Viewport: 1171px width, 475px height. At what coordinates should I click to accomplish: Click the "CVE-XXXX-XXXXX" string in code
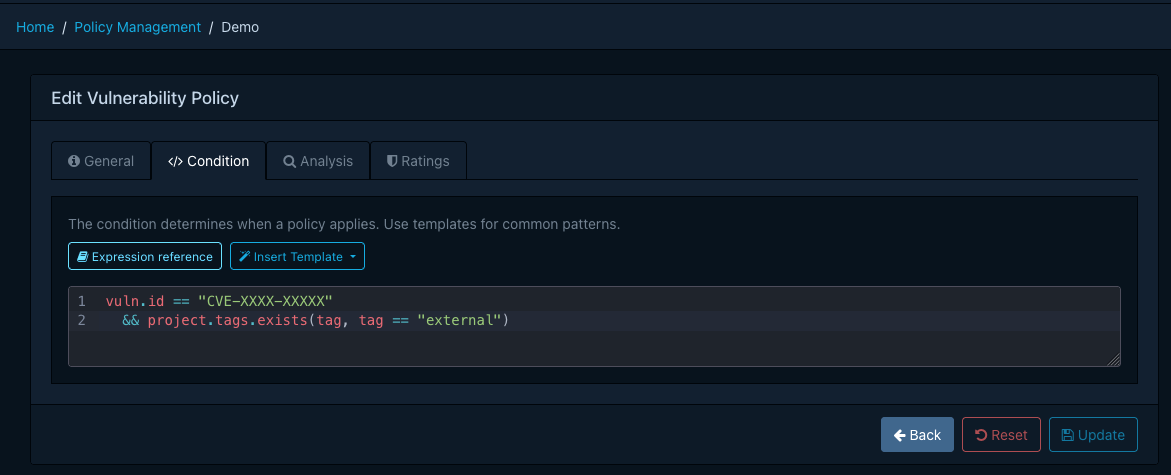coord(264,302)
